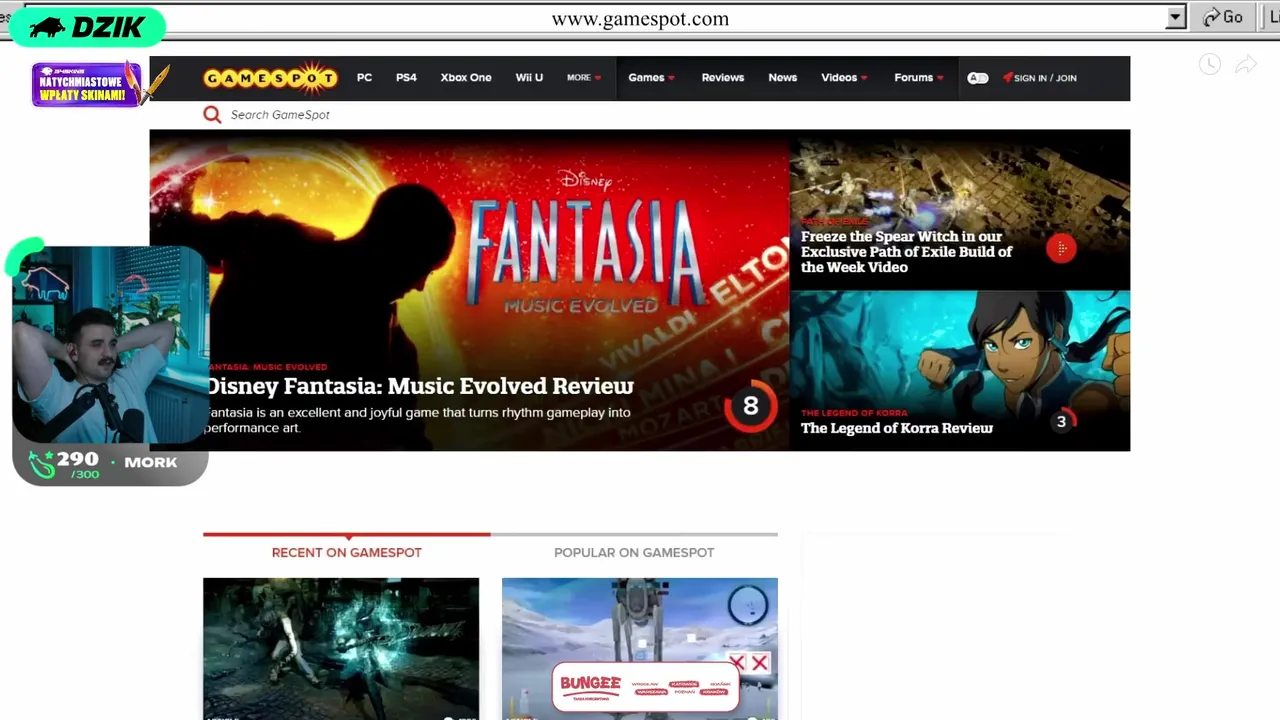Switch to the Popular on GameSpot tab
The image size is (1280, 720).
coord(634,552)
